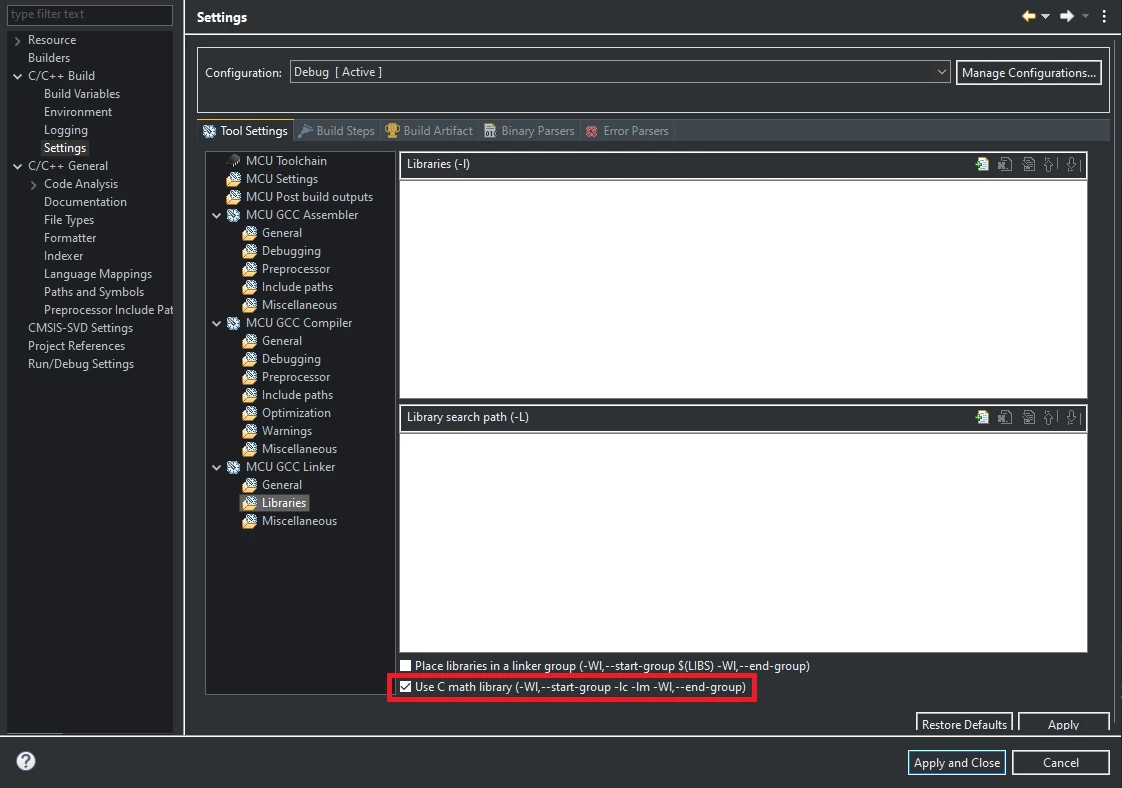1122x788 pixels.
Task: Open CMSIS-SVD Settings page
Action: tap(80, 328)
